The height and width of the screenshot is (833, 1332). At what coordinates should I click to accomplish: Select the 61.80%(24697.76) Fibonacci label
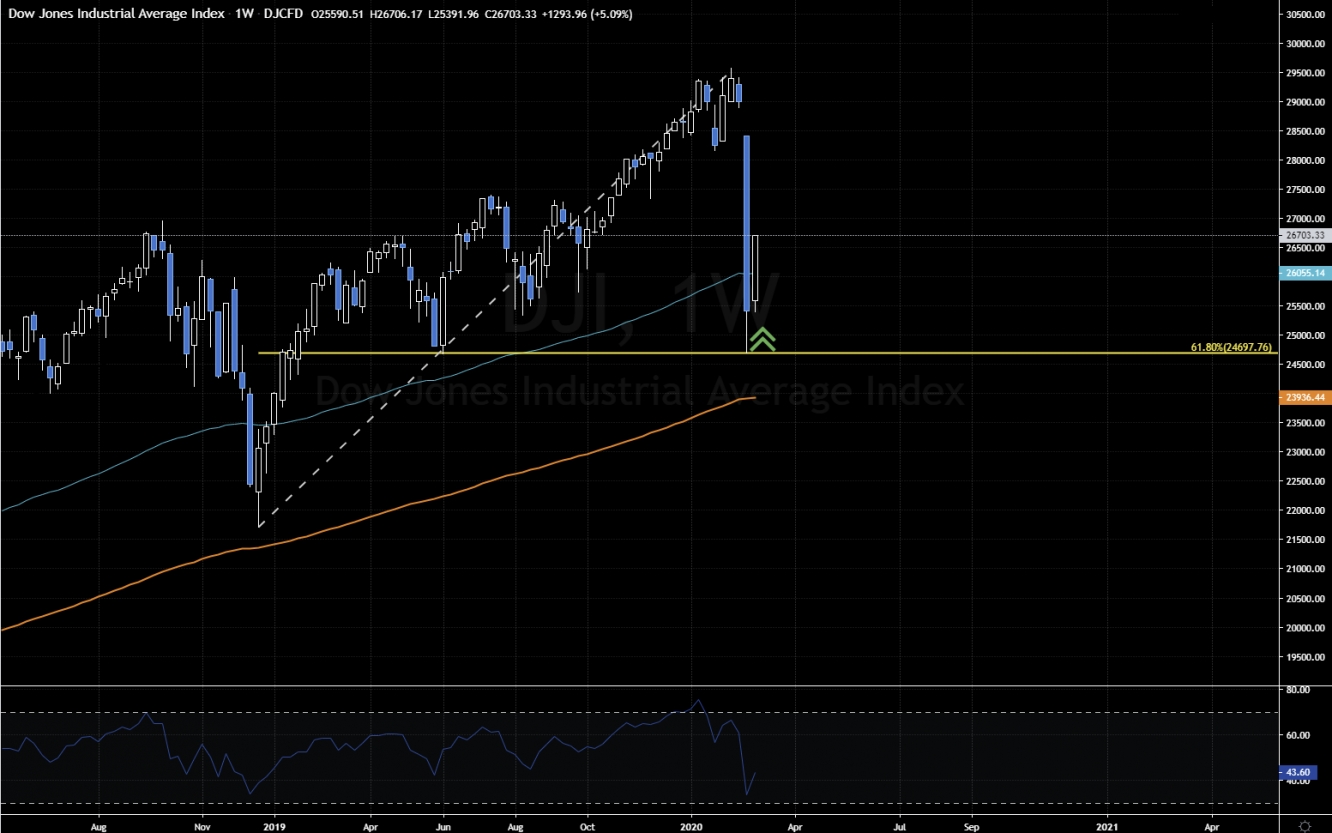click(1231, 347)
